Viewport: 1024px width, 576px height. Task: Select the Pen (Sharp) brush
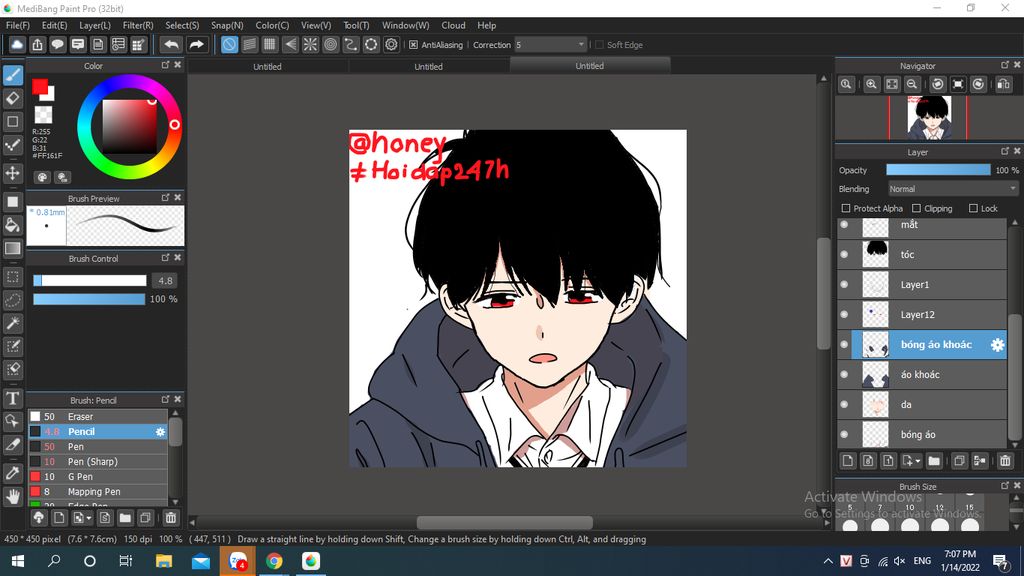point(98,462)
